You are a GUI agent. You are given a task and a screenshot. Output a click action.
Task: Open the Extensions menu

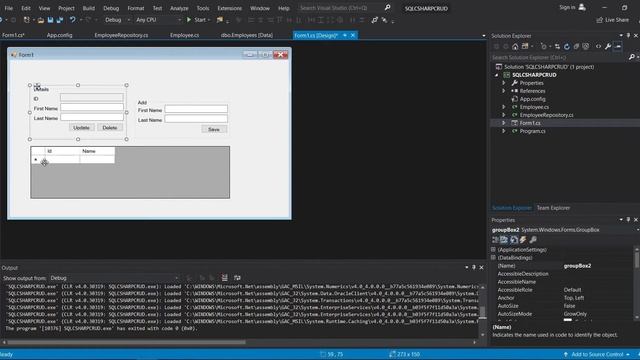[x=229, y=8]
